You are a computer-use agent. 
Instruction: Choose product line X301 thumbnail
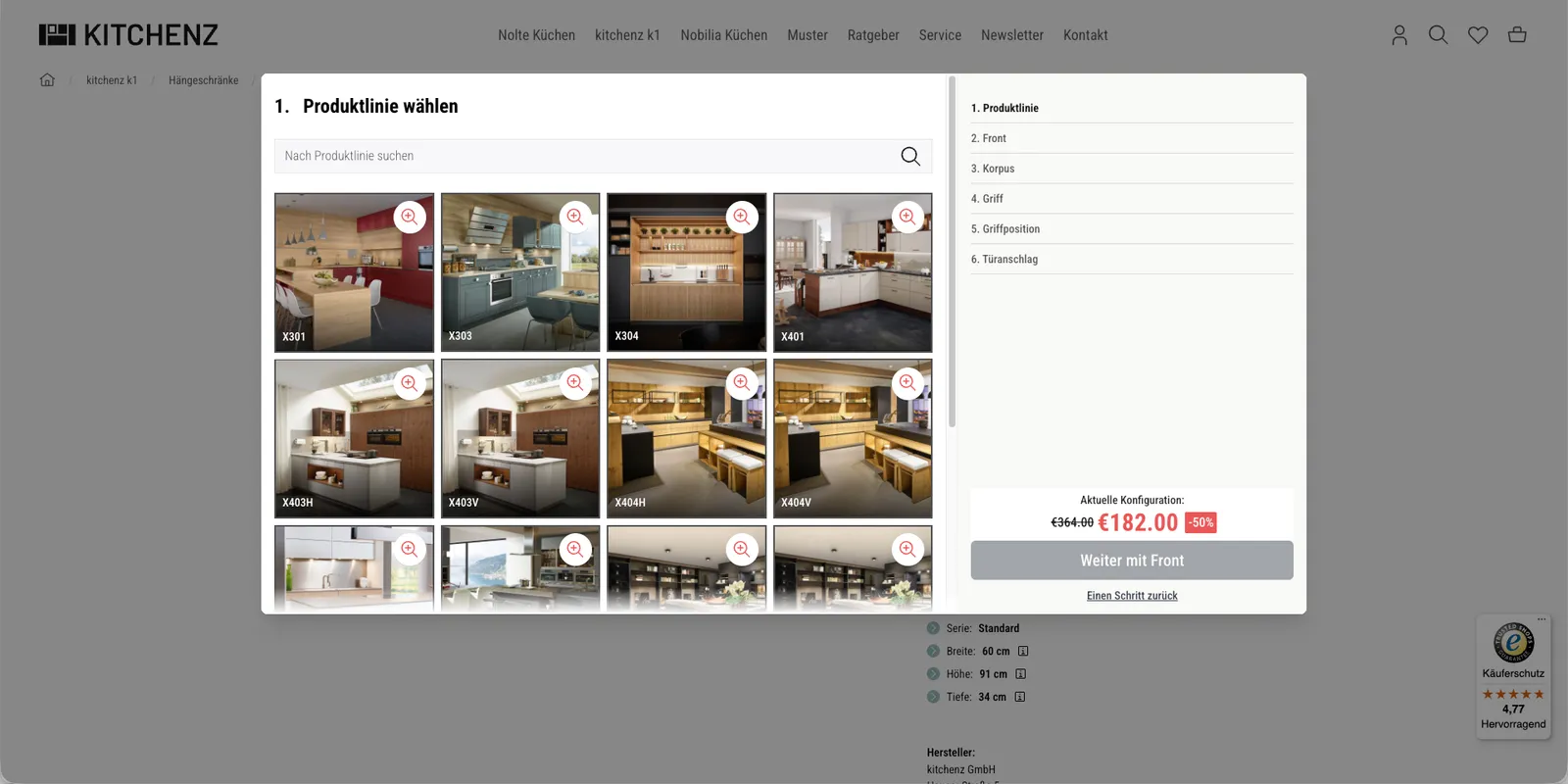pos(354,272)
